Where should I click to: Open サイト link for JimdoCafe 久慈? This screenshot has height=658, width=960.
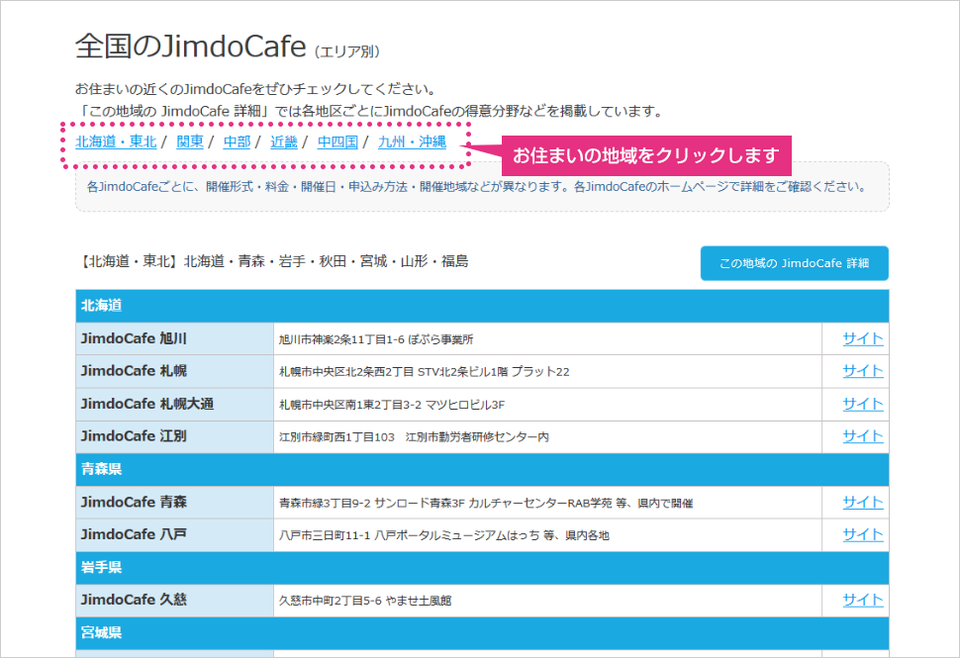pos(863,600)
